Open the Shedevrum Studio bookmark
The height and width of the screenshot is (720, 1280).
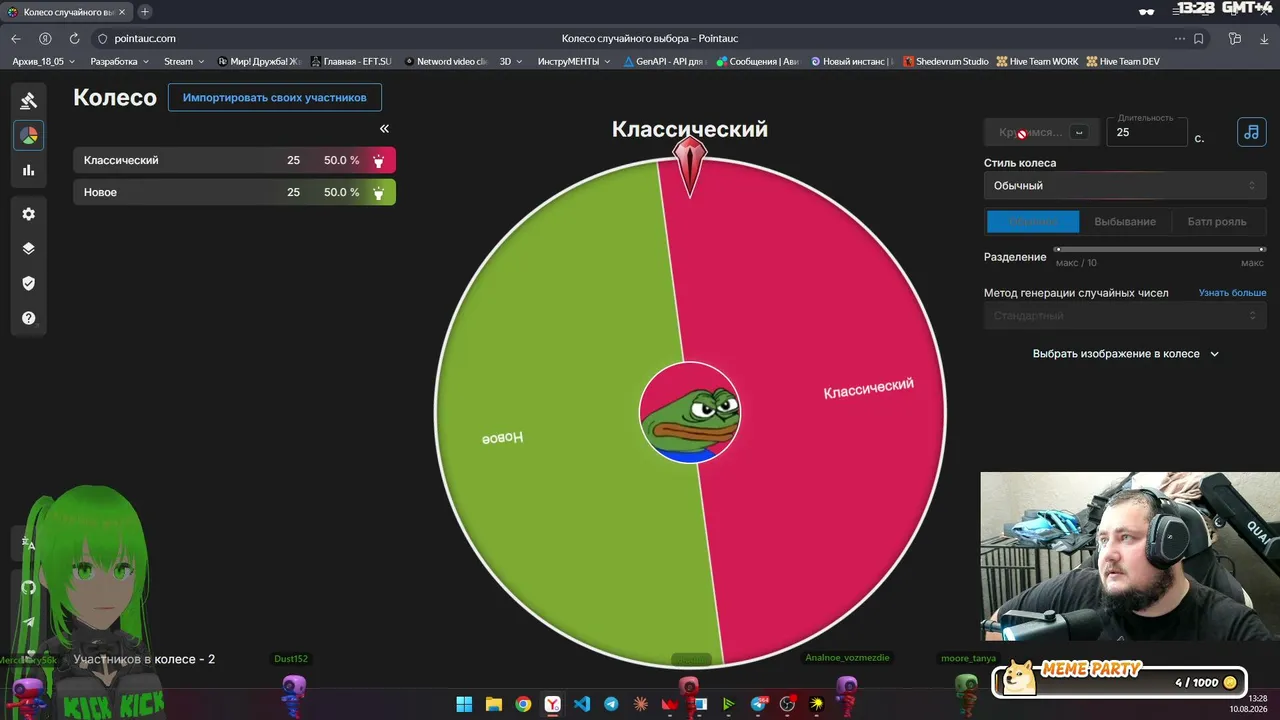tap(946, 62)
